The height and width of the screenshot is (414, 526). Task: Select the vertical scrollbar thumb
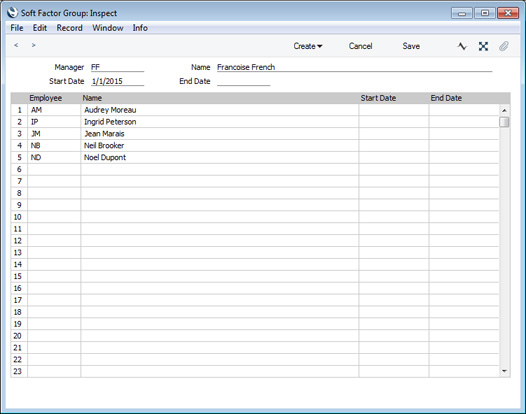point(504,122)
